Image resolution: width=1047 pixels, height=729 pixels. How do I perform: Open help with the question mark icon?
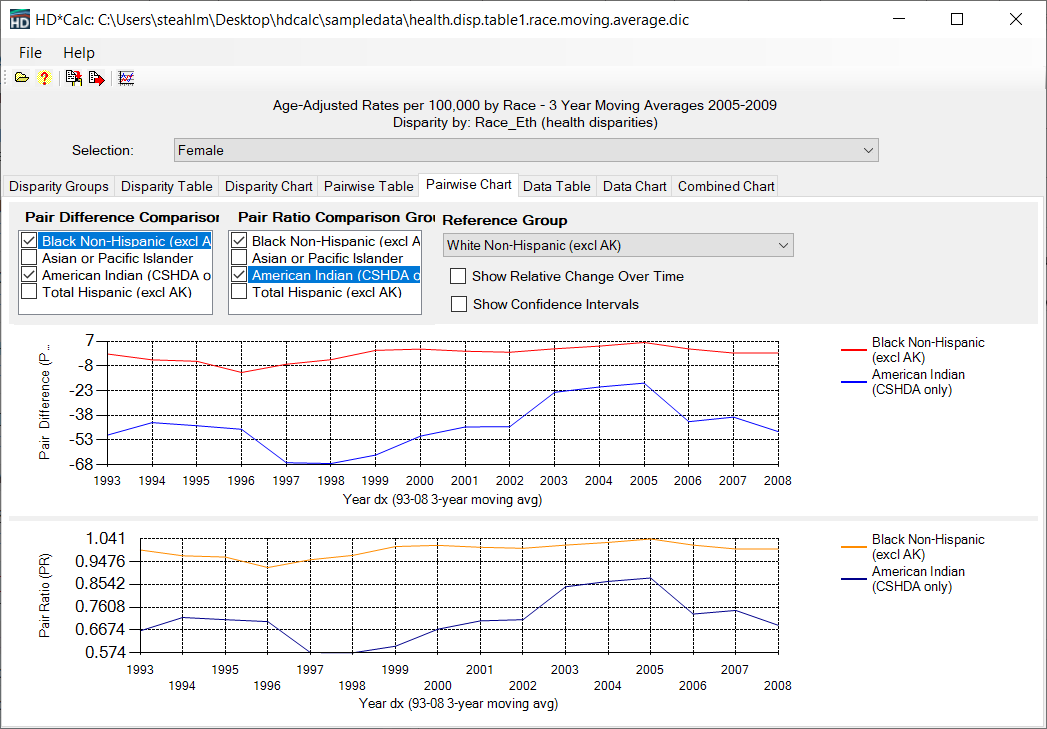pyautogui.click(x=44, y=78)
